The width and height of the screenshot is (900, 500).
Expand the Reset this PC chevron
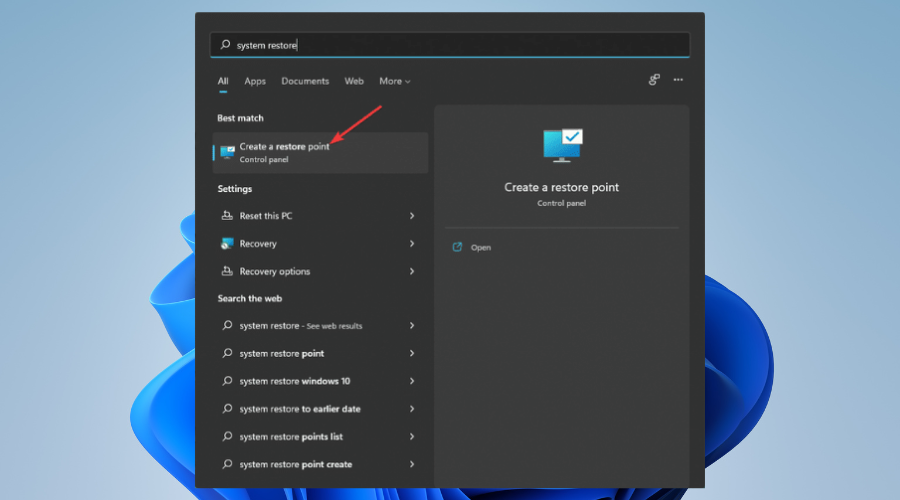pos(412,216)
